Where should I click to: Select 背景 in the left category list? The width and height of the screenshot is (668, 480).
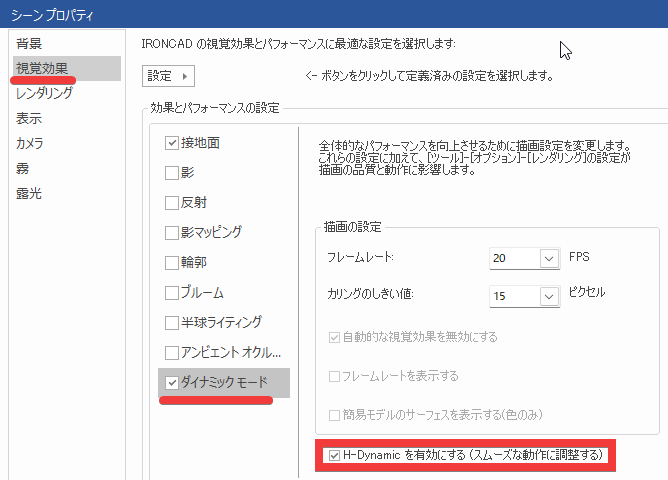[x=29, y=43]
